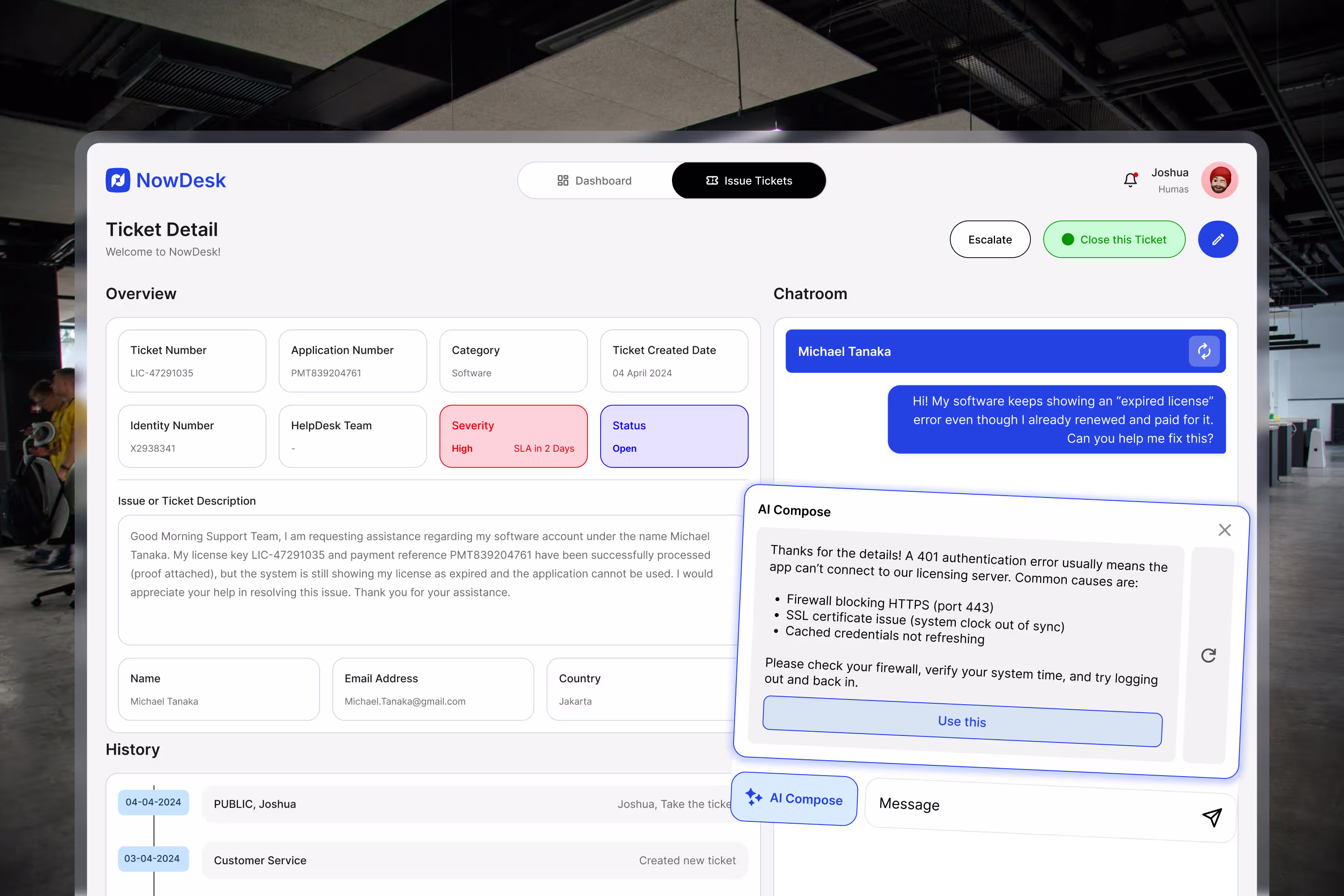Close the AI Compose popup

(1224, 530)
